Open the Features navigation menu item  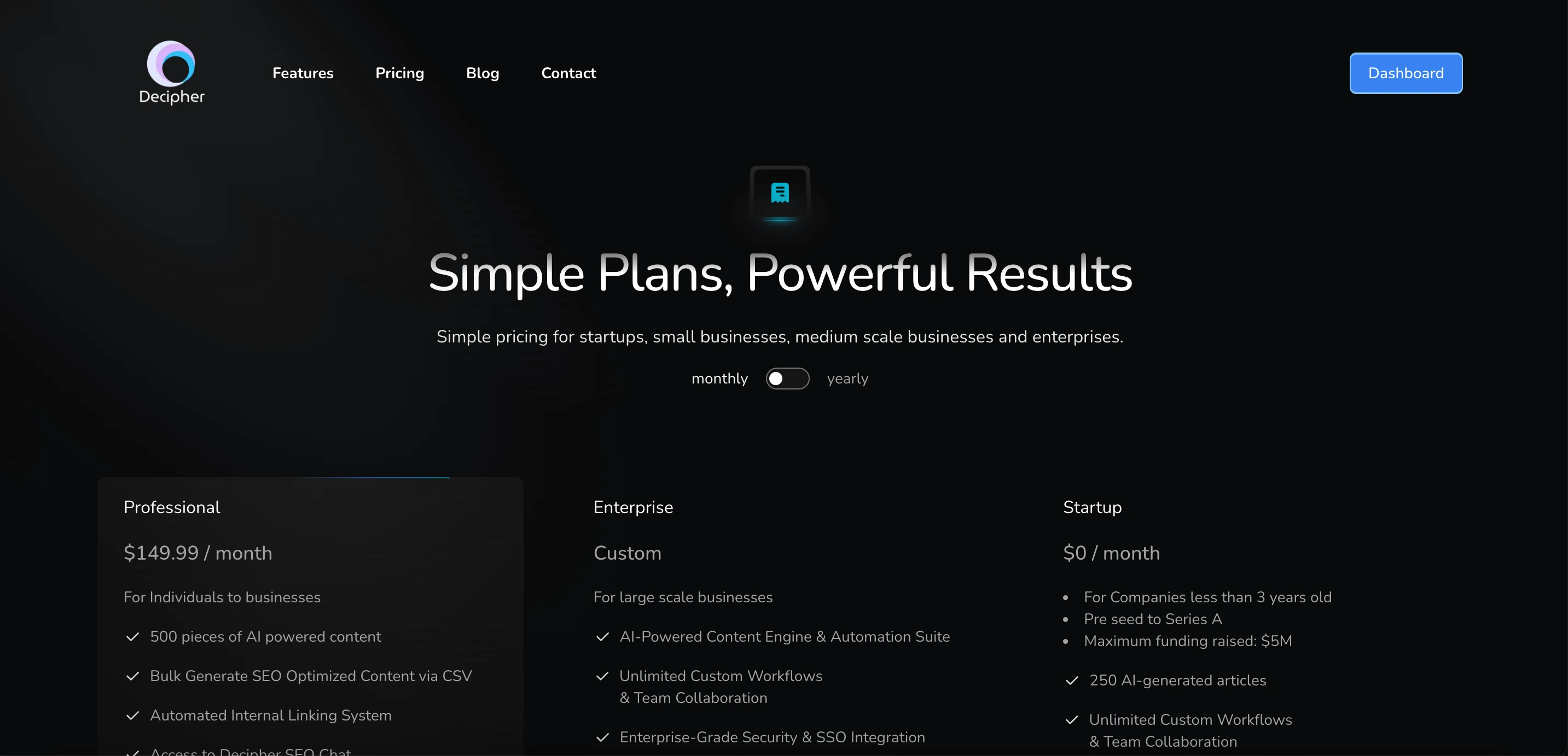(303, 72)
